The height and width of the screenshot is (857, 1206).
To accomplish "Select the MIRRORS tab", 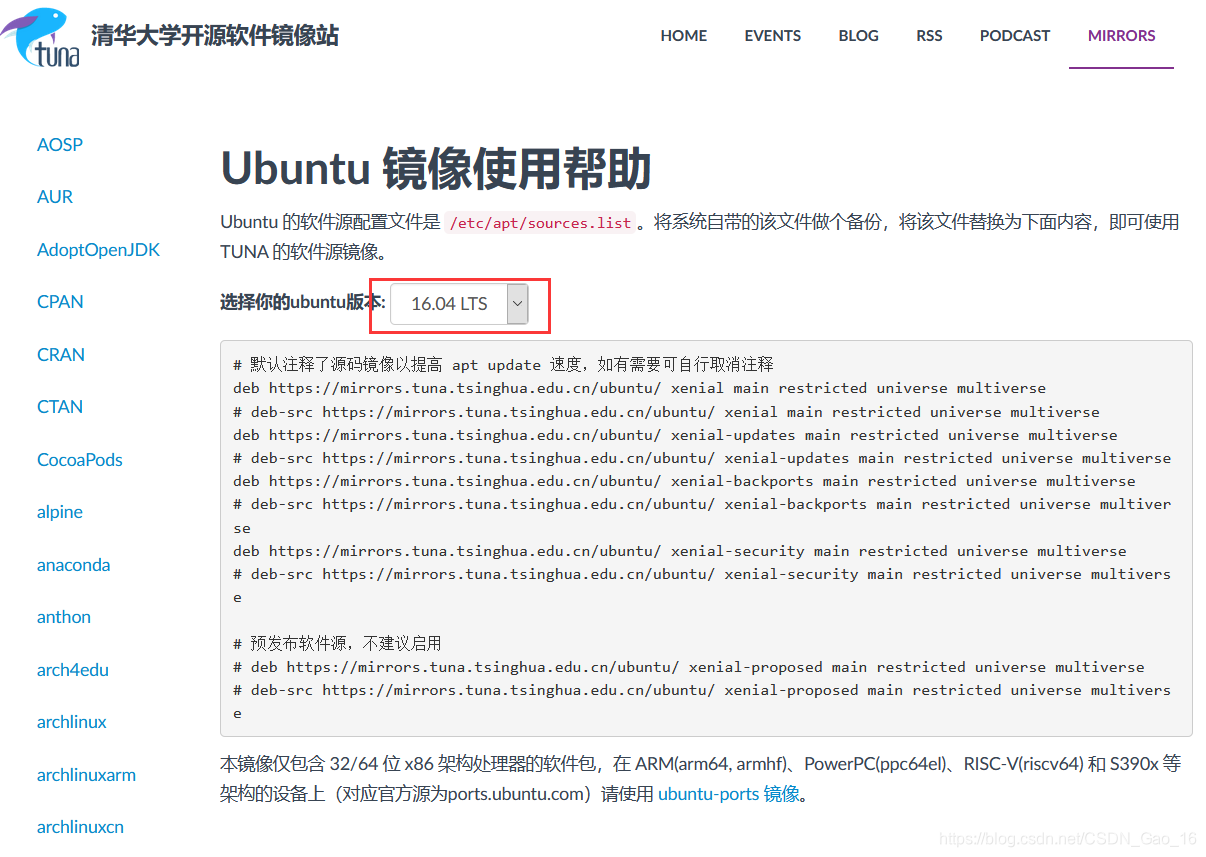I will pyautogui.click(x=1121, y=35).
